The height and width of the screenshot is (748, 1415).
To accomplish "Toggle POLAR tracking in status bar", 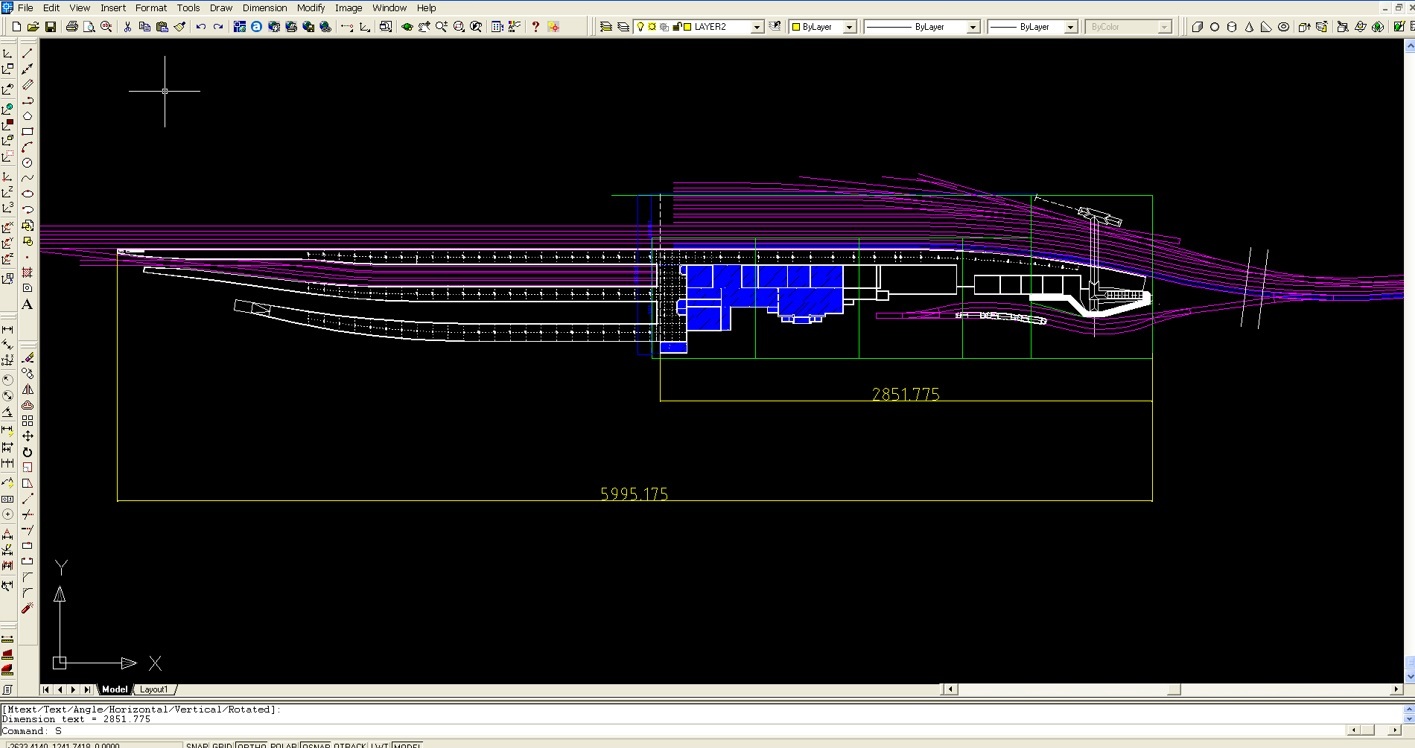I will tap(283, 745).
